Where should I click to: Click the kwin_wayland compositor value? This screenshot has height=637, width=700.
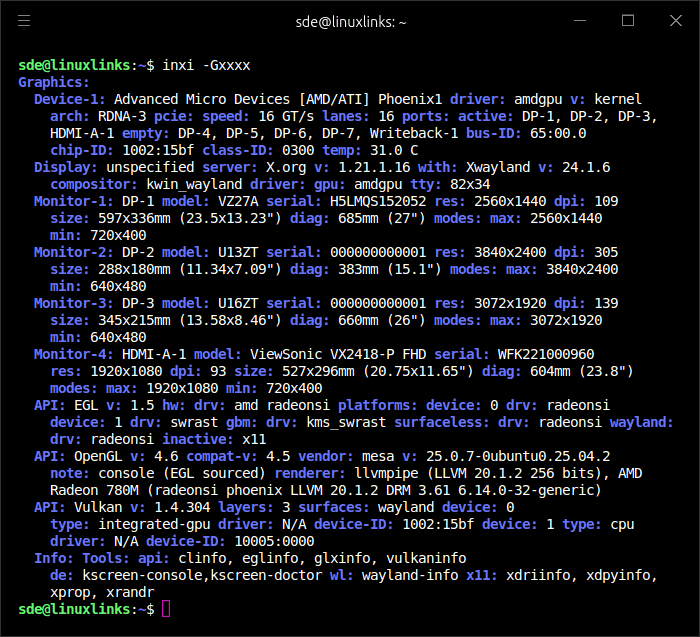coord(190,184)
